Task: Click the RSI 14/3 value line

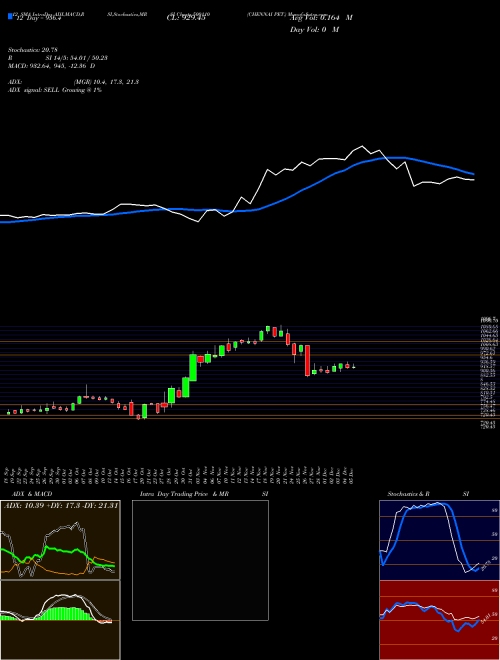Action: [58, 58]
